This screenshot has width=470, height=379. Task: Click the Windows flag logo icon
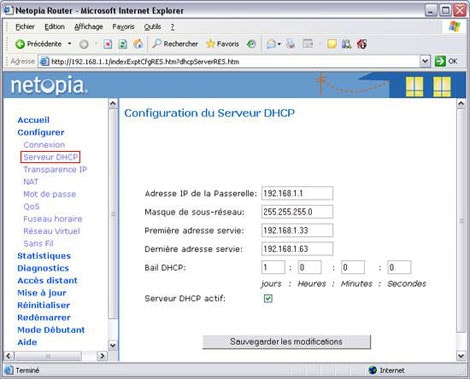(454, 27)
